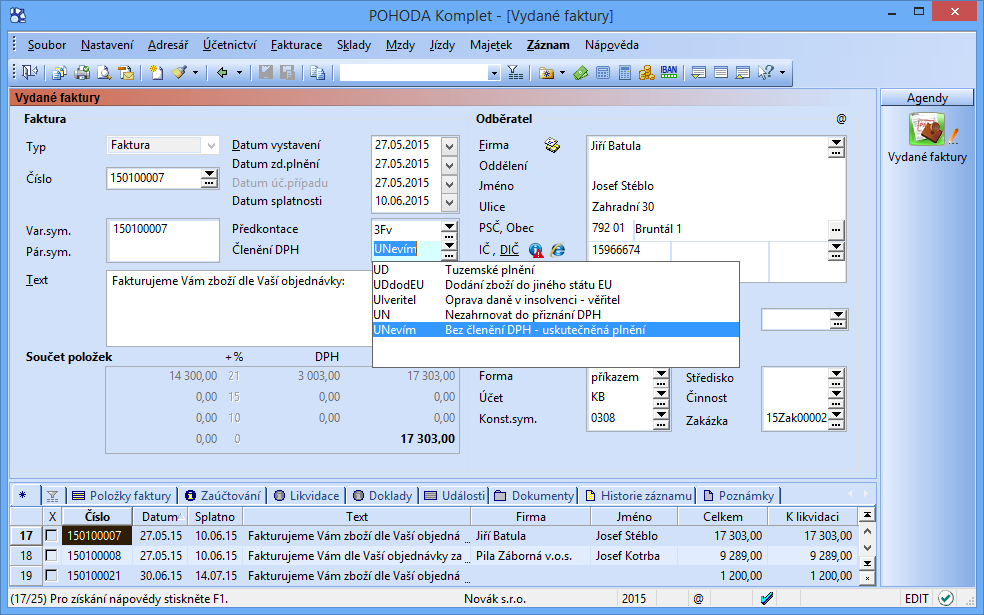
Task: Click the filter funnel toolbar icon
Action: [515, 73]
